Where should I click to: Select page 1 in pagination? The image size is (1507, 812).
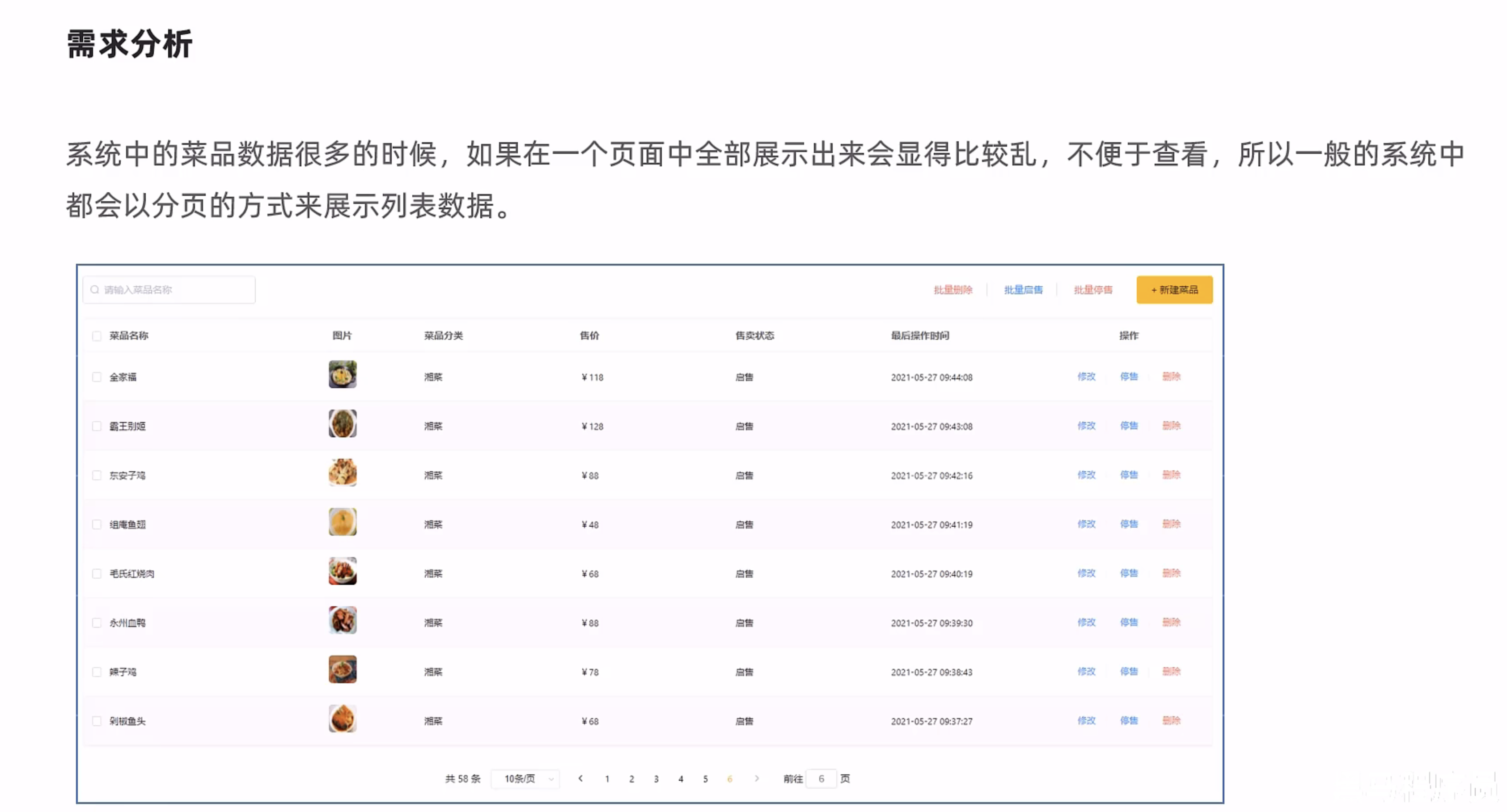click(607, 778)
